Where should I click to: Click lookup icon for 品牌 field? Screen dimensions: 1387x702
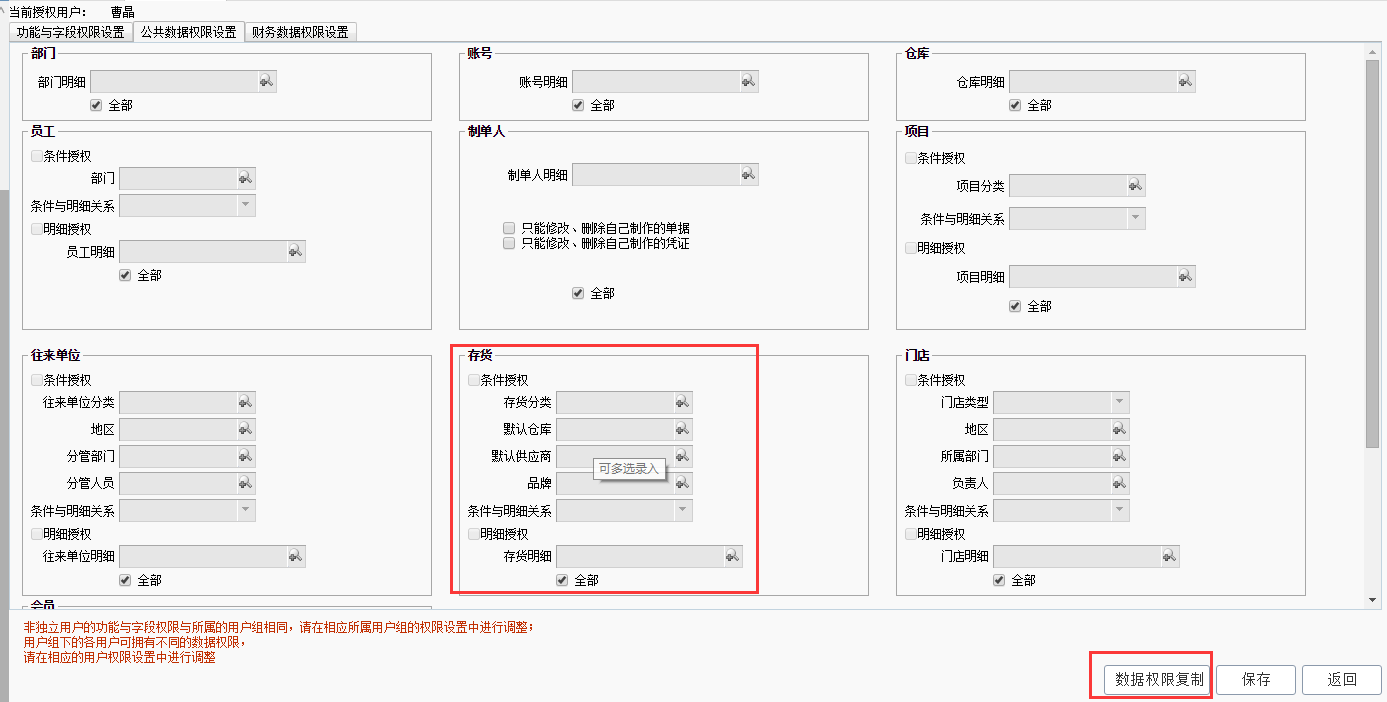tap(683, 483)
